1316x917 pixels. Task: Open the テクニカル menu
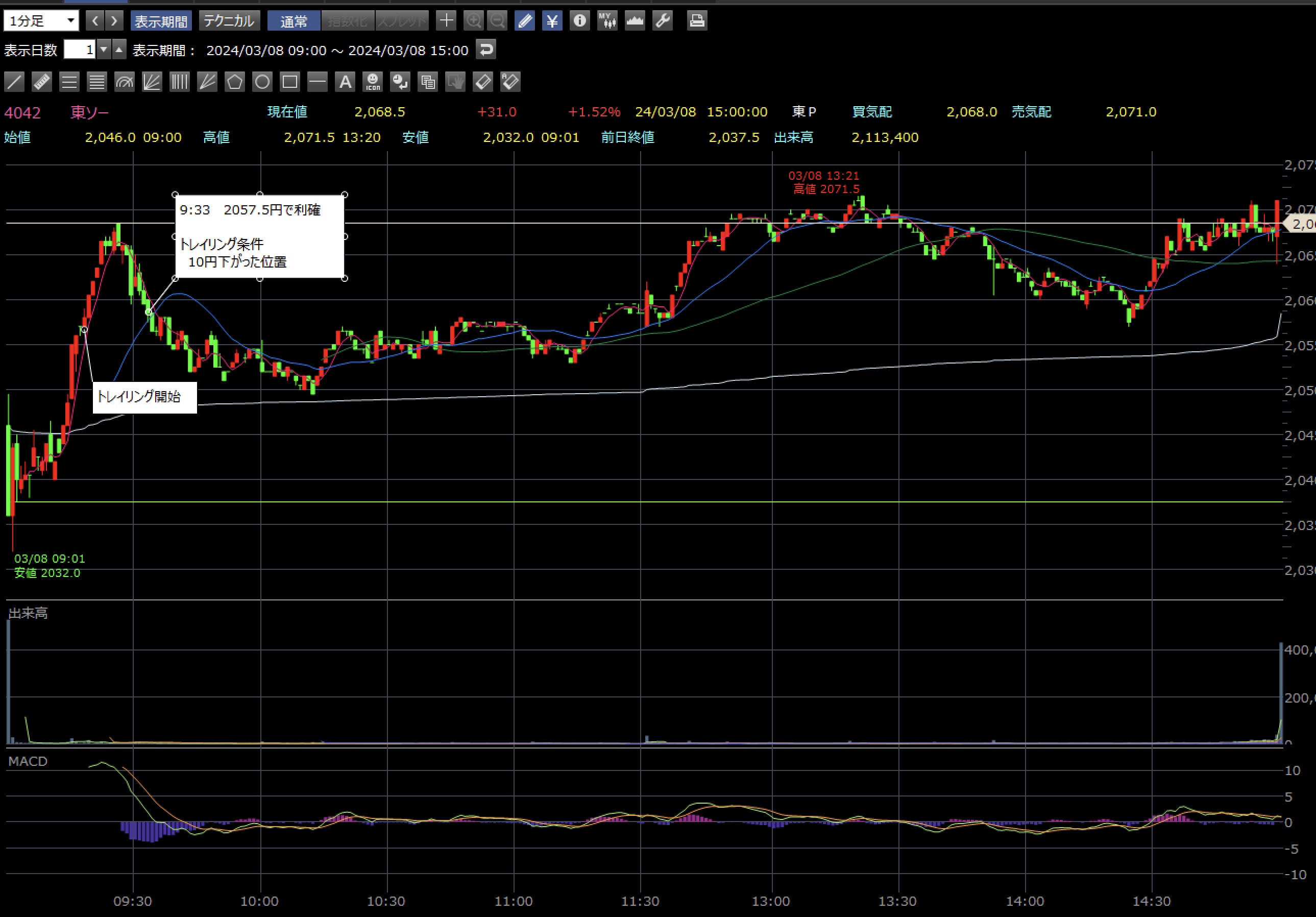click(229, 21)
